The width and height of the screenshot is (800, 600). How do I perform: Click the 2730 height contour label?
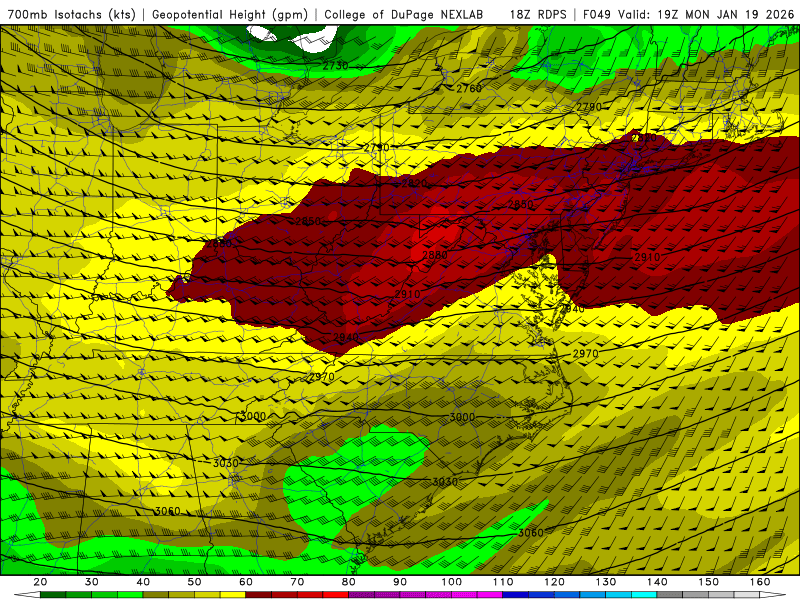click(x=335, y=65)
